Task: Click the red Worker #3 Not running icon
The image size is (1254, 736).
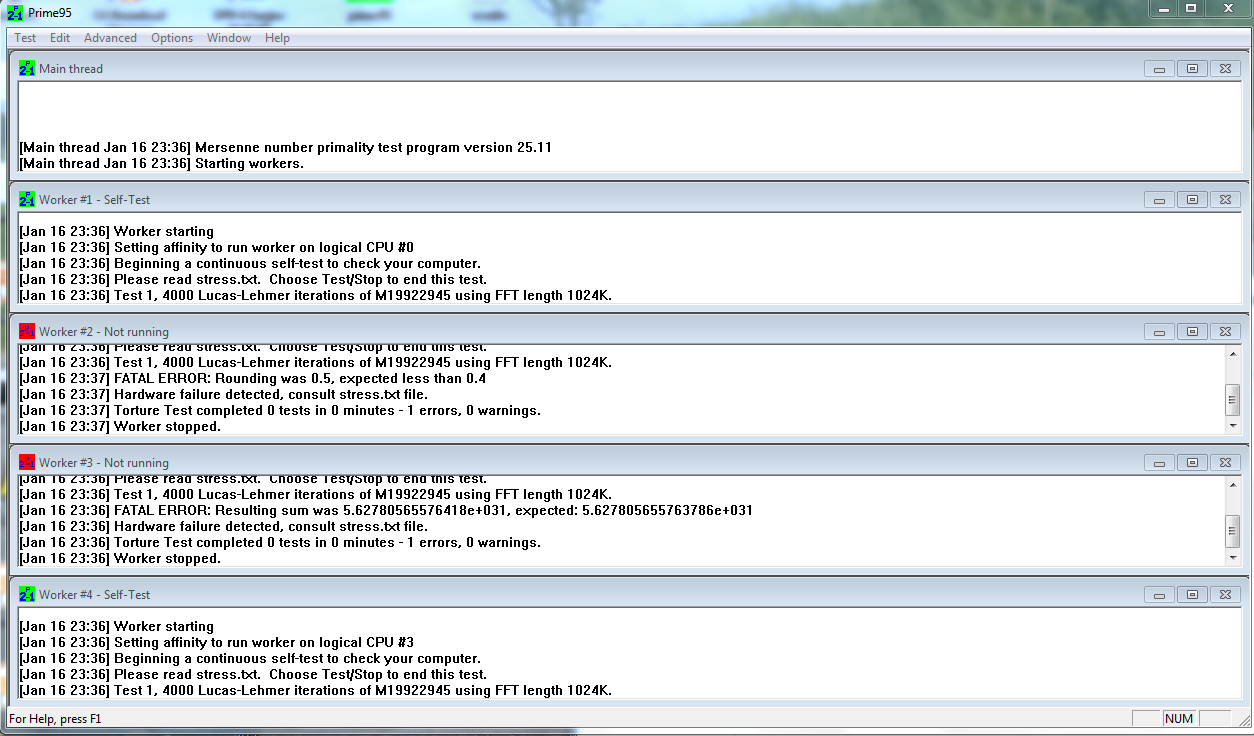Action: pyautogui.click(x=27, y=463)
